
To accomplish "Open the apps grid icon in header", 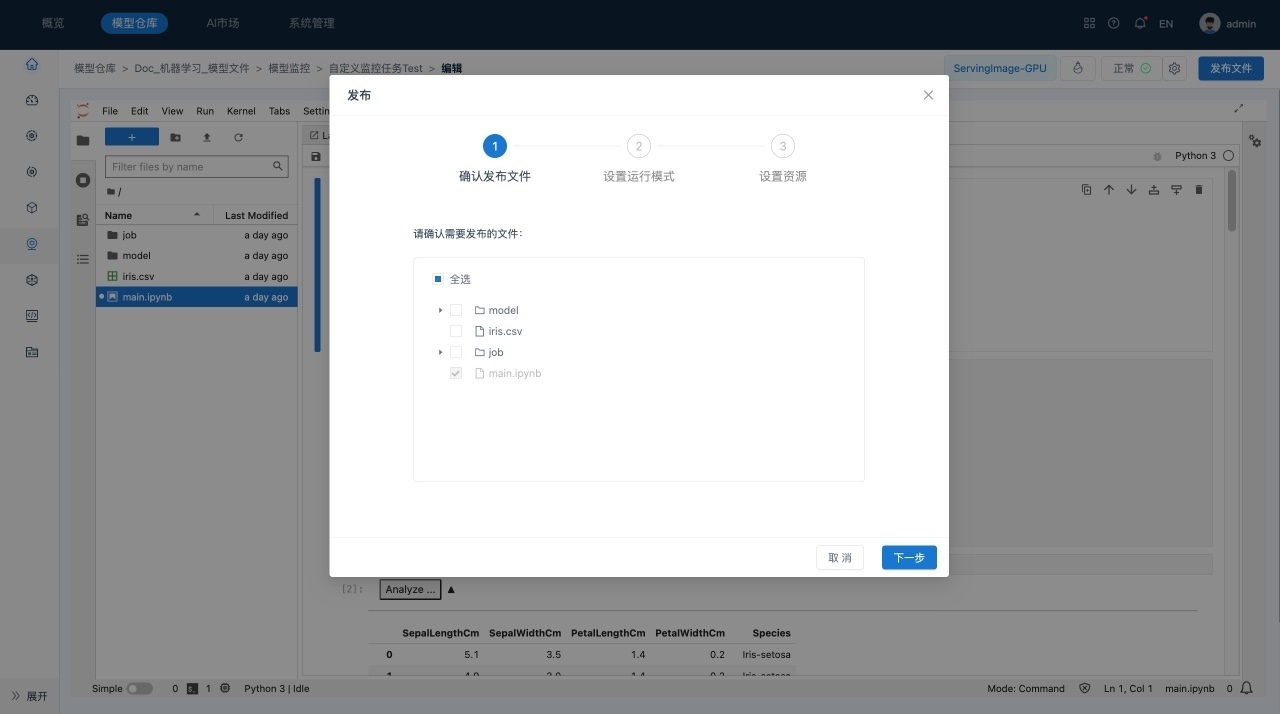I will [x=1089, y=23].
